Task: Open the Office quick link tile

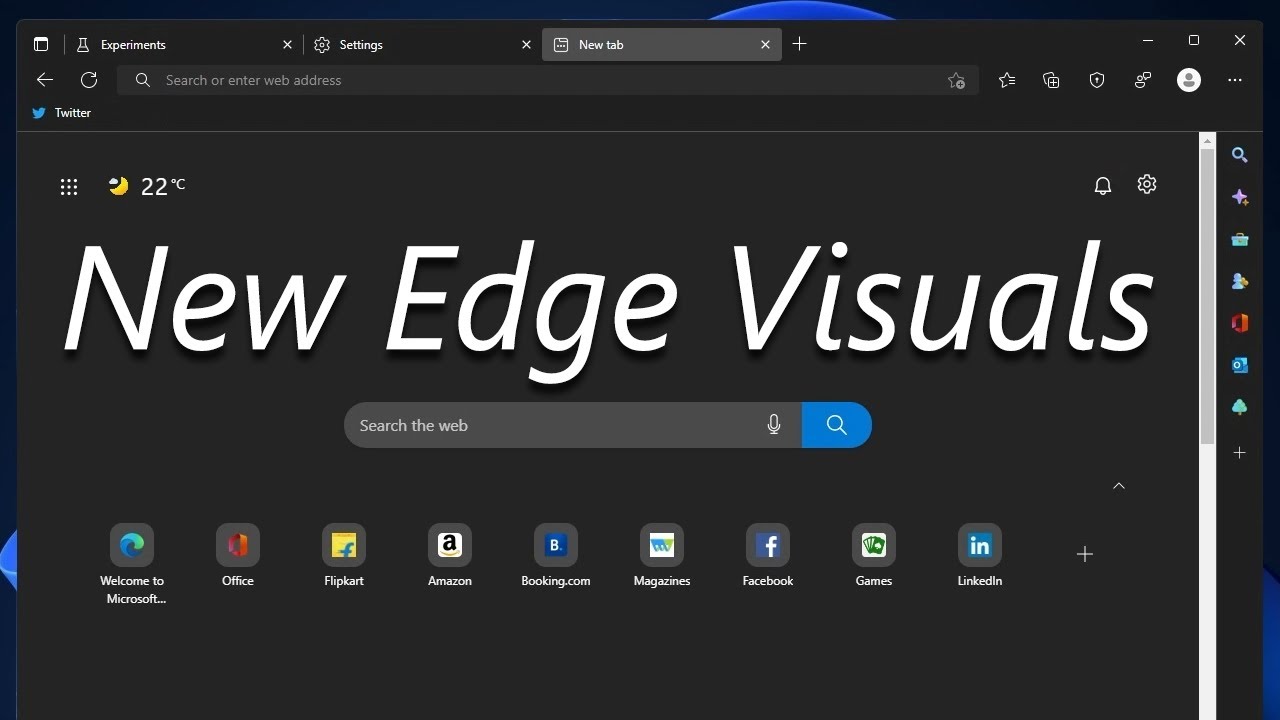Action: (x=238, y=556)
